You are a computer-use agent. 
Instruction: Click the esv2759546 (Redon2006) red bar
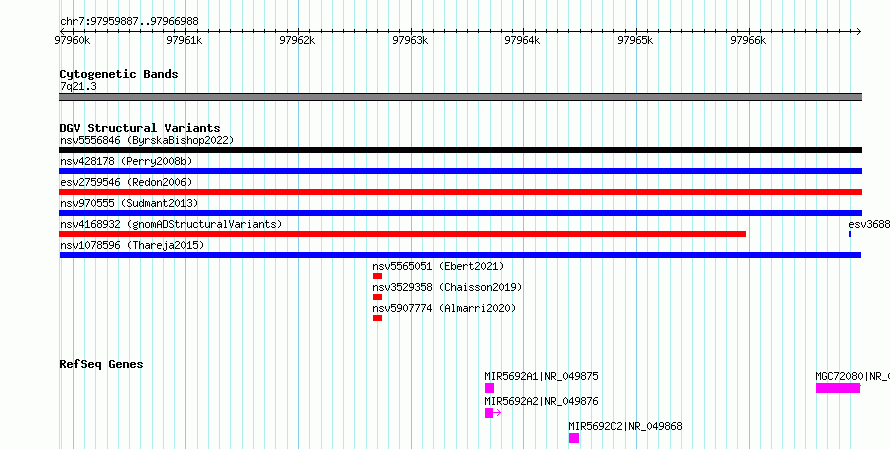point(460,192)
